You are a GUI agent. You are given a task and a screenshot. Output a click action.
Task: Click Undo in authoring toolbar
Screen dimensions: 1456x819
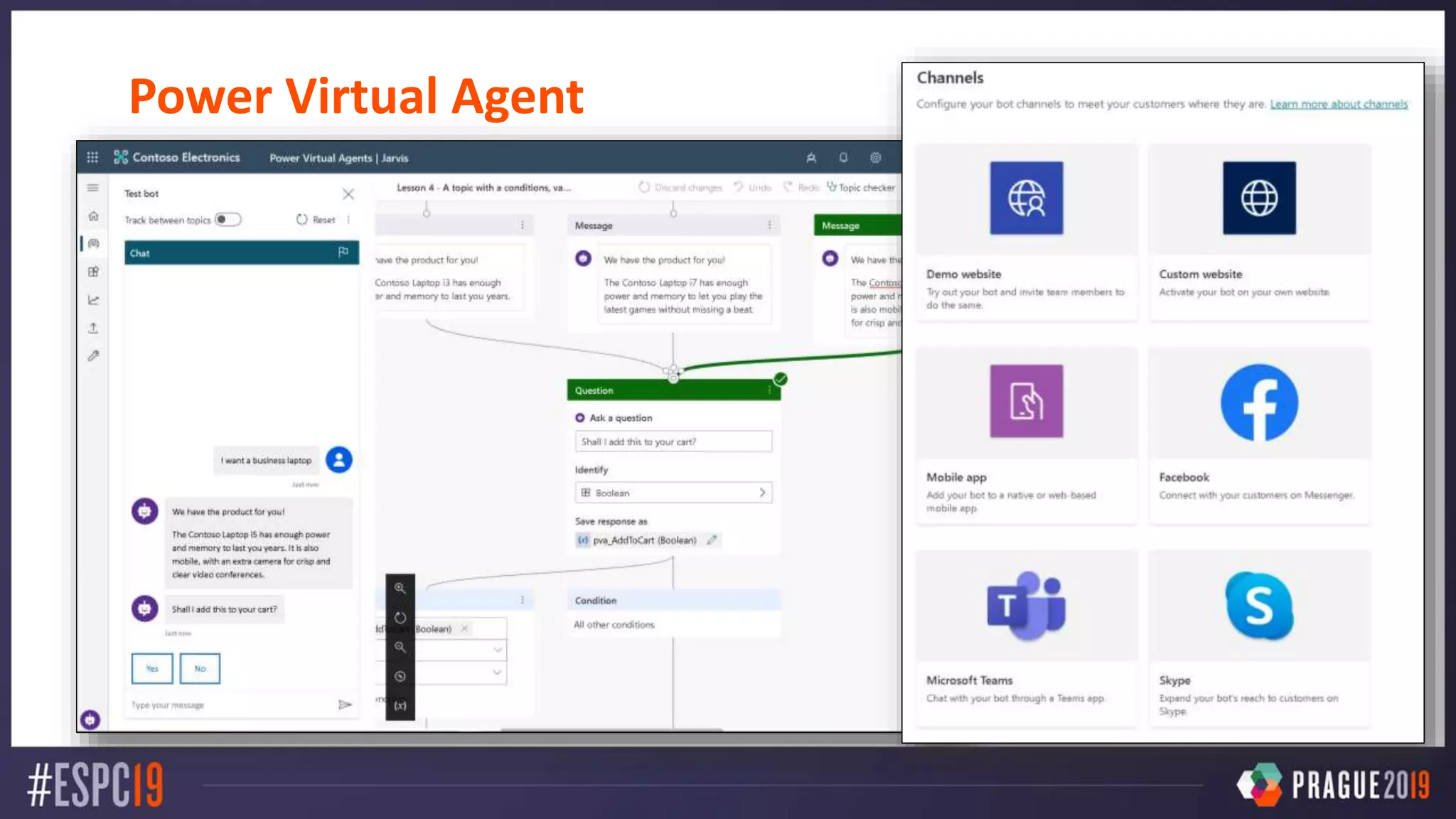click(753, 188)
